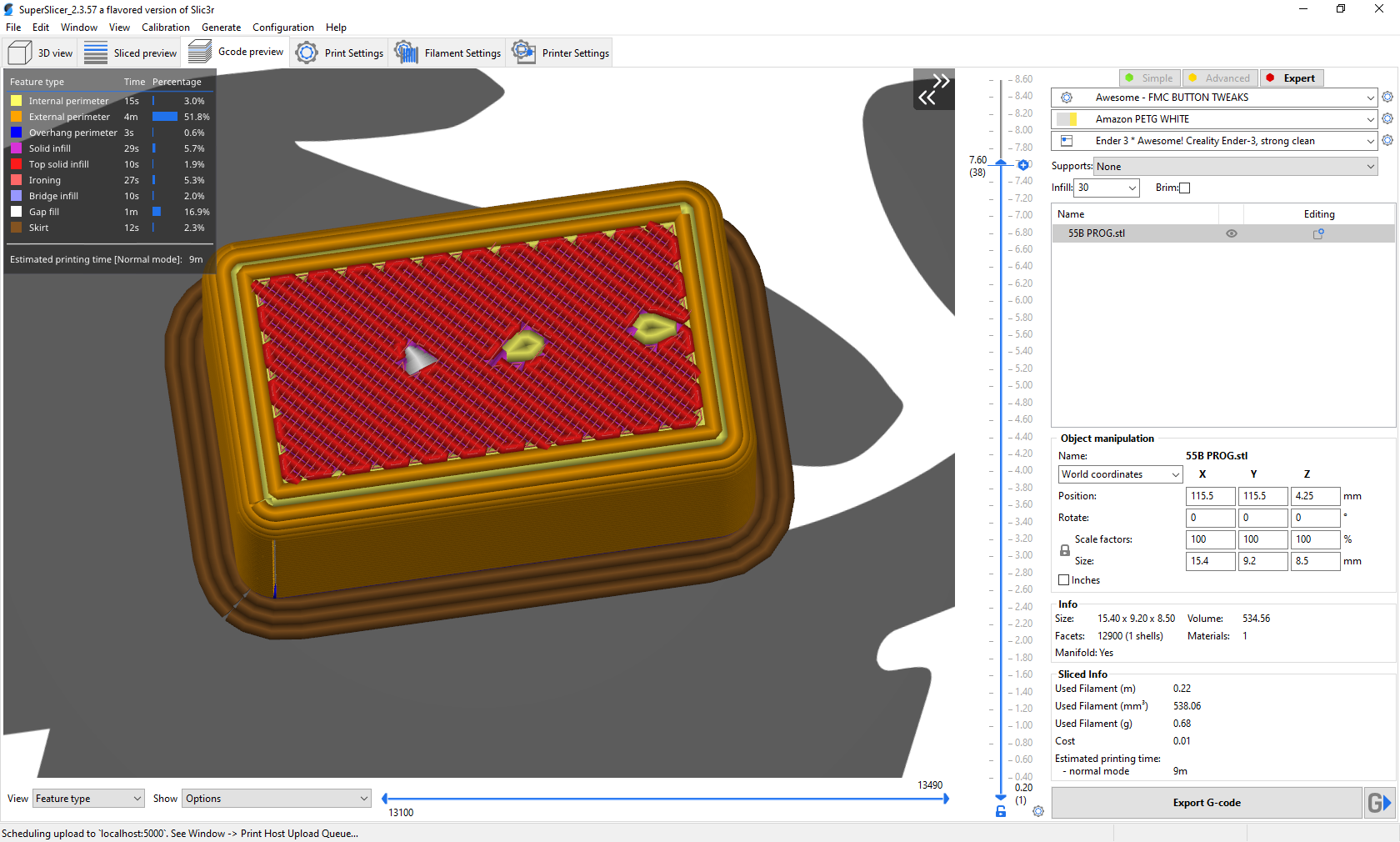
Task: Click the vertical slider top thumb plus icon
Action: pyautogui.click(x=1023, y=165)
